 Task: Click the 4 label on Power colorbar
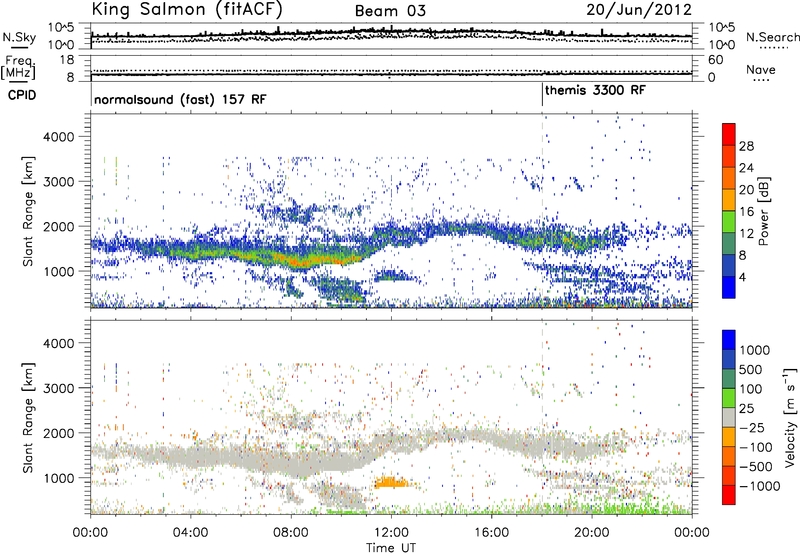(x=743, y=278)
